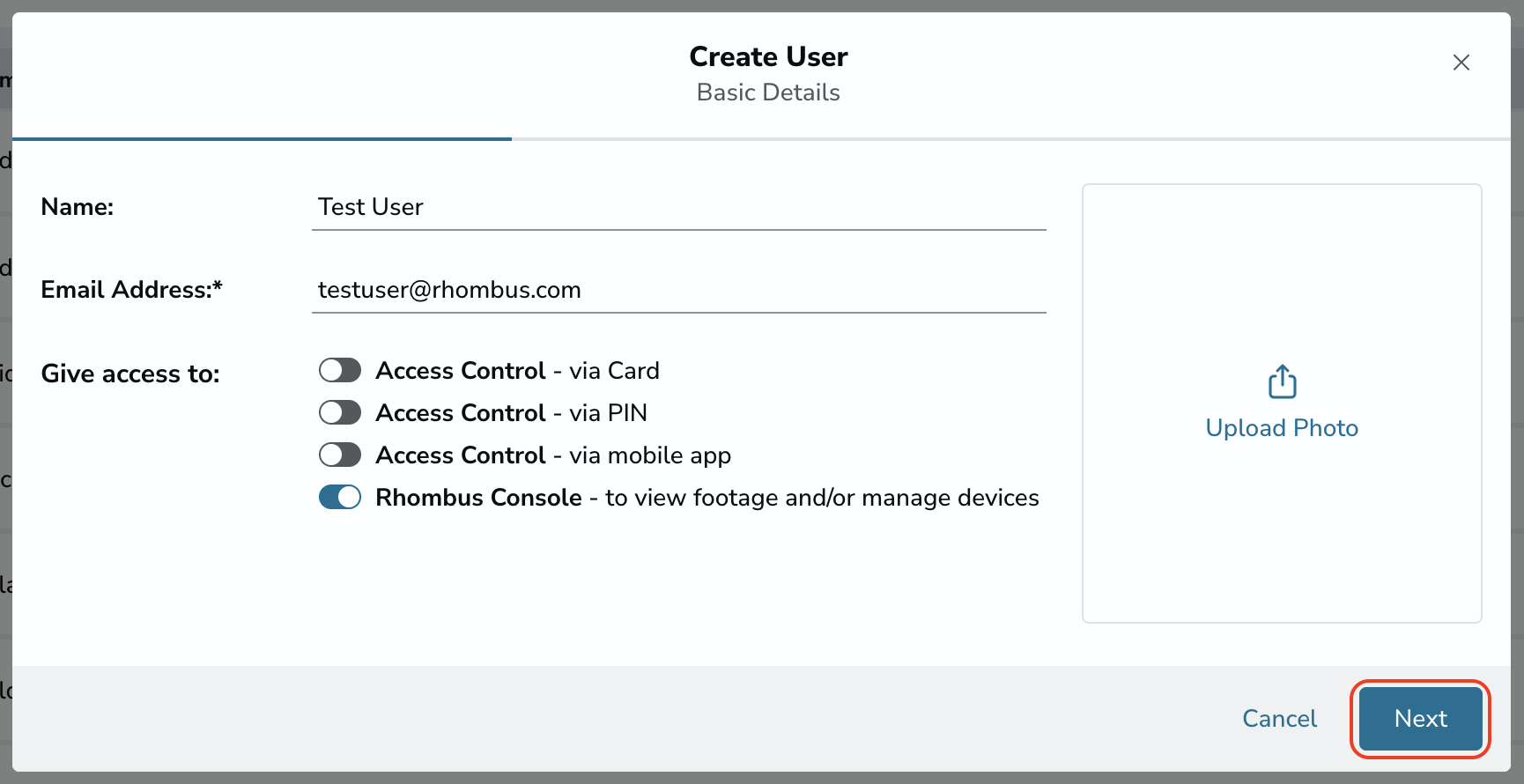Proceed with the Next button
The width and height of the screenshot is (1524, 784).
click(x=1420, y=719)
